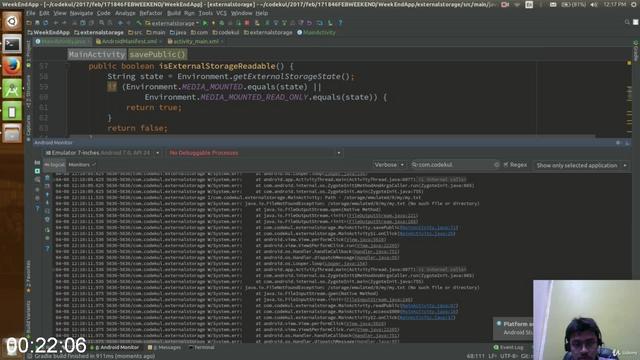Click the Help question mark toolbar icon
The height and width of the screenshot is (360, 640).
coord(340,23)
